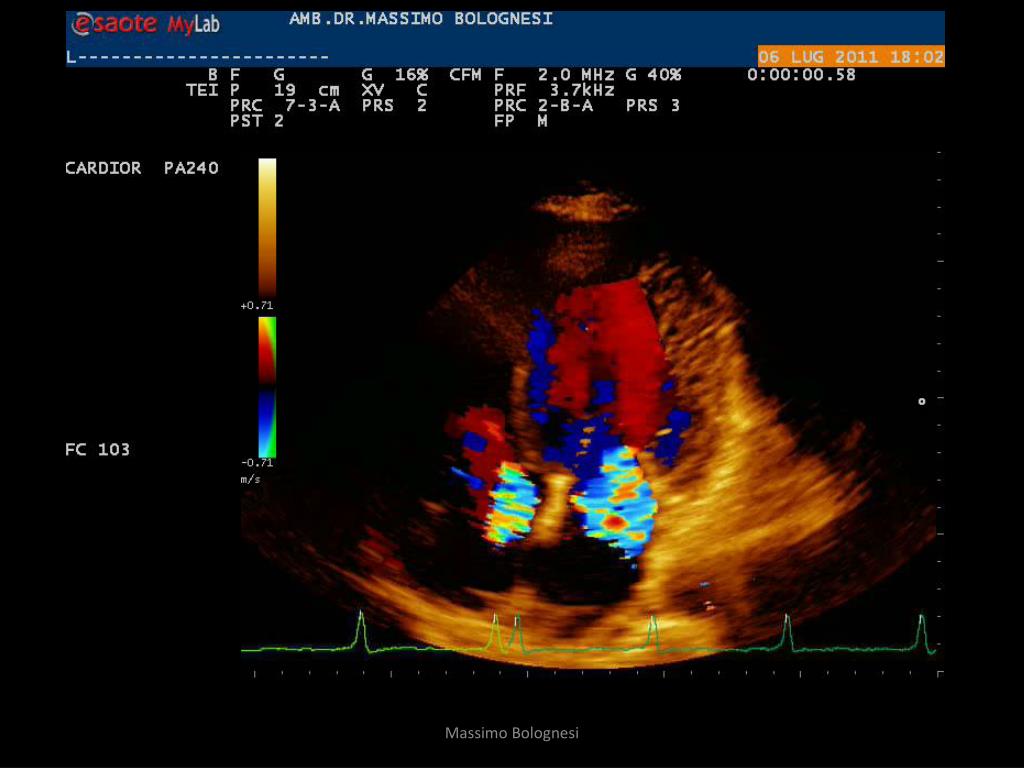Click the red-blue Doppler velocity color bar
Image resolution: width=1024 pixels, height=768 pixels.
(267, 387)
